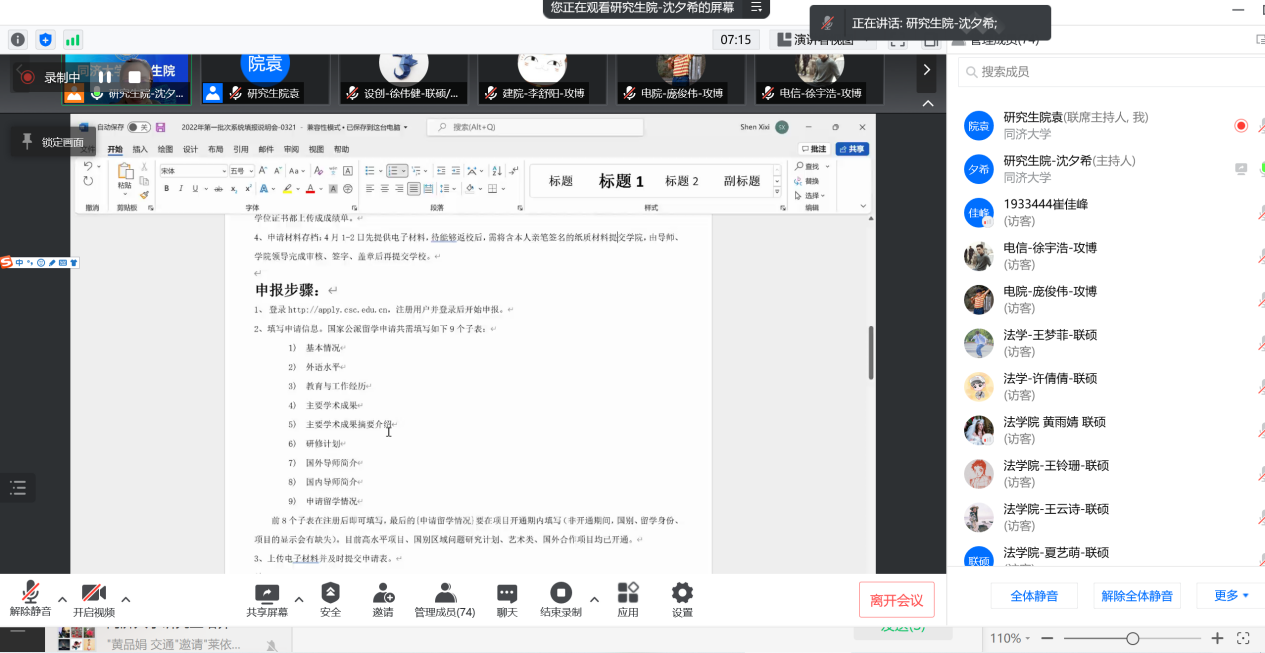
Task: Click the green network signal icon
Action: coord(73,40)
